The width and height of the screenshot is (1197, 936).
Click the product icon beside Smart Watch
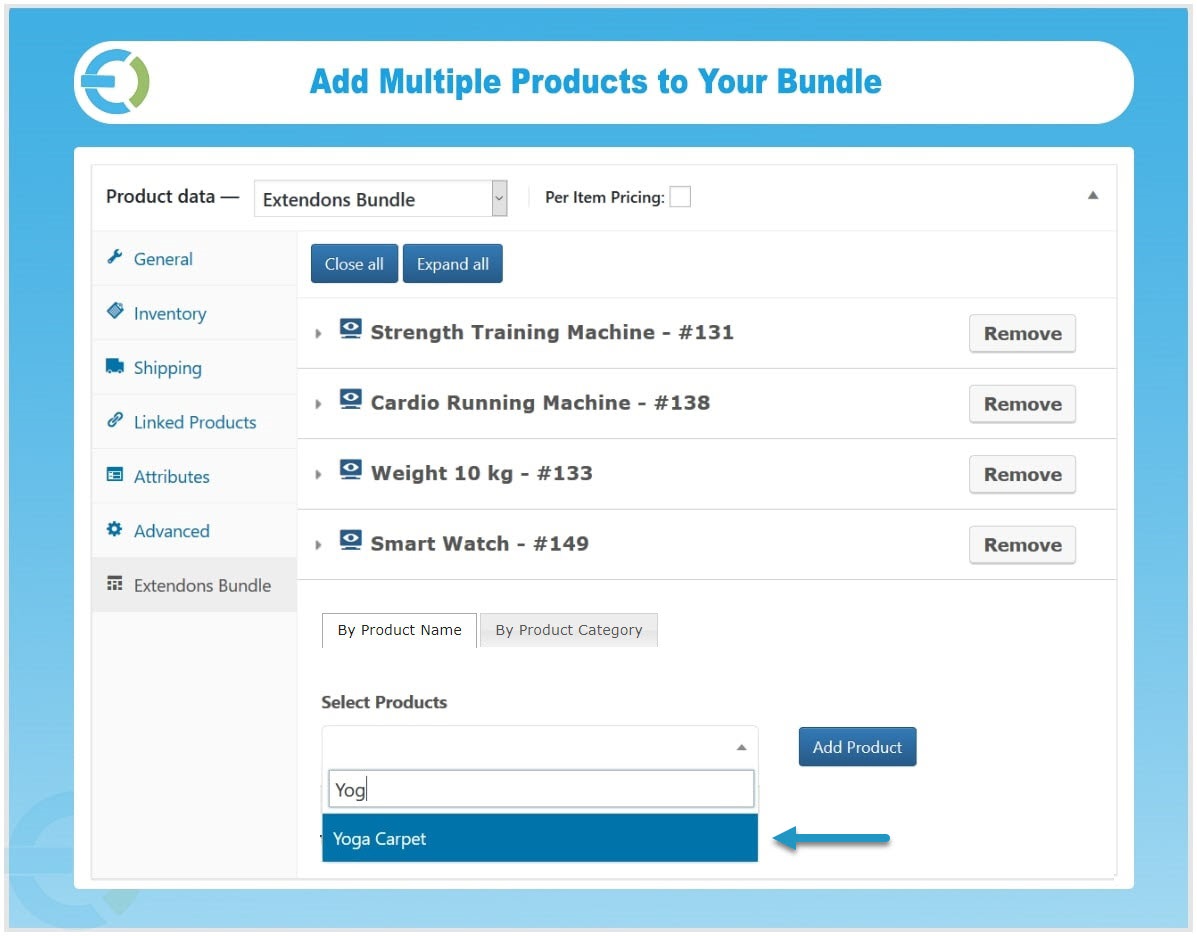pos(350,539)
